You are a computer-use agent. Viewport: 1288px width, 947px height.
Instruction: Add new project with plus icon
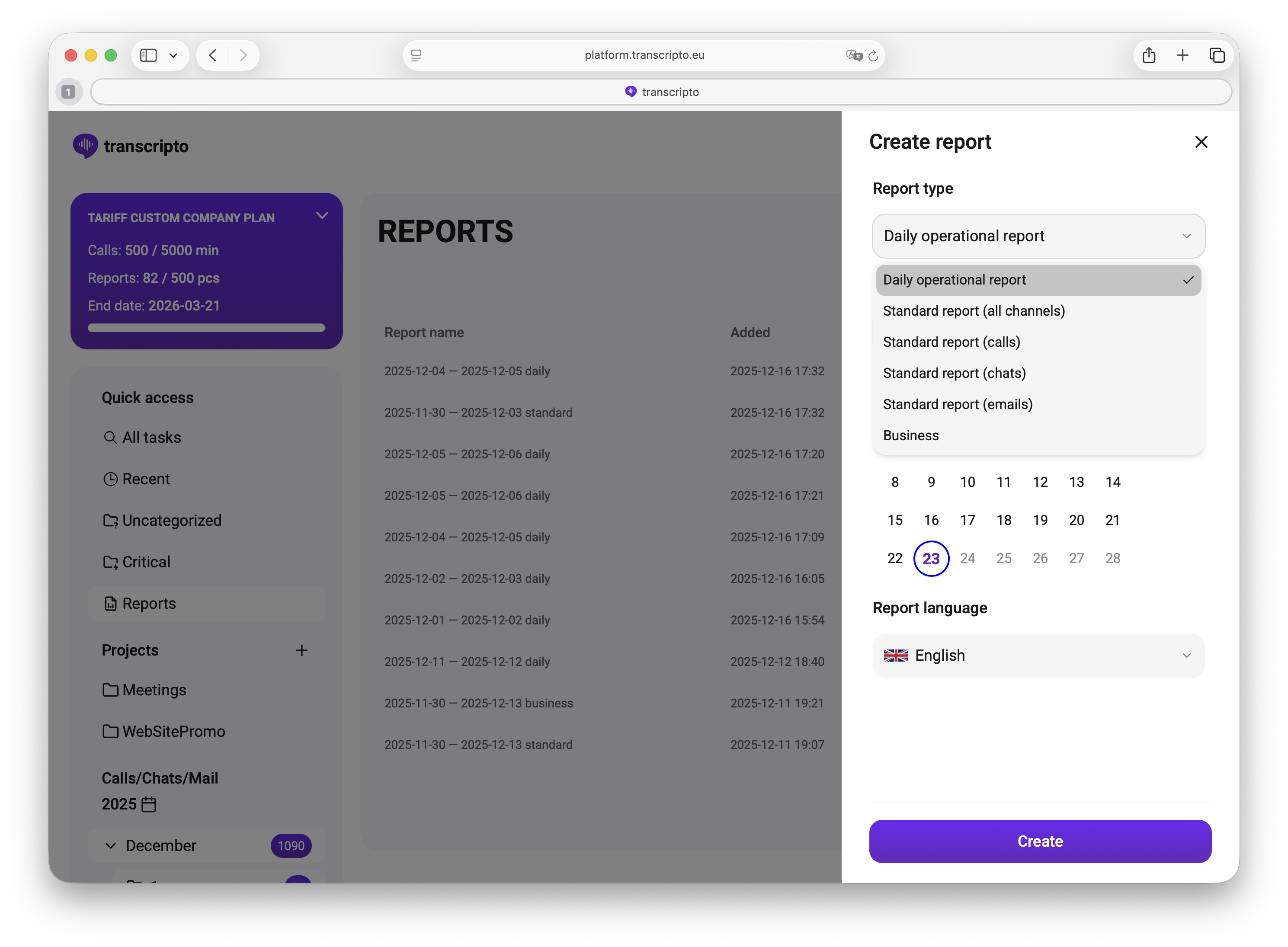301,650
